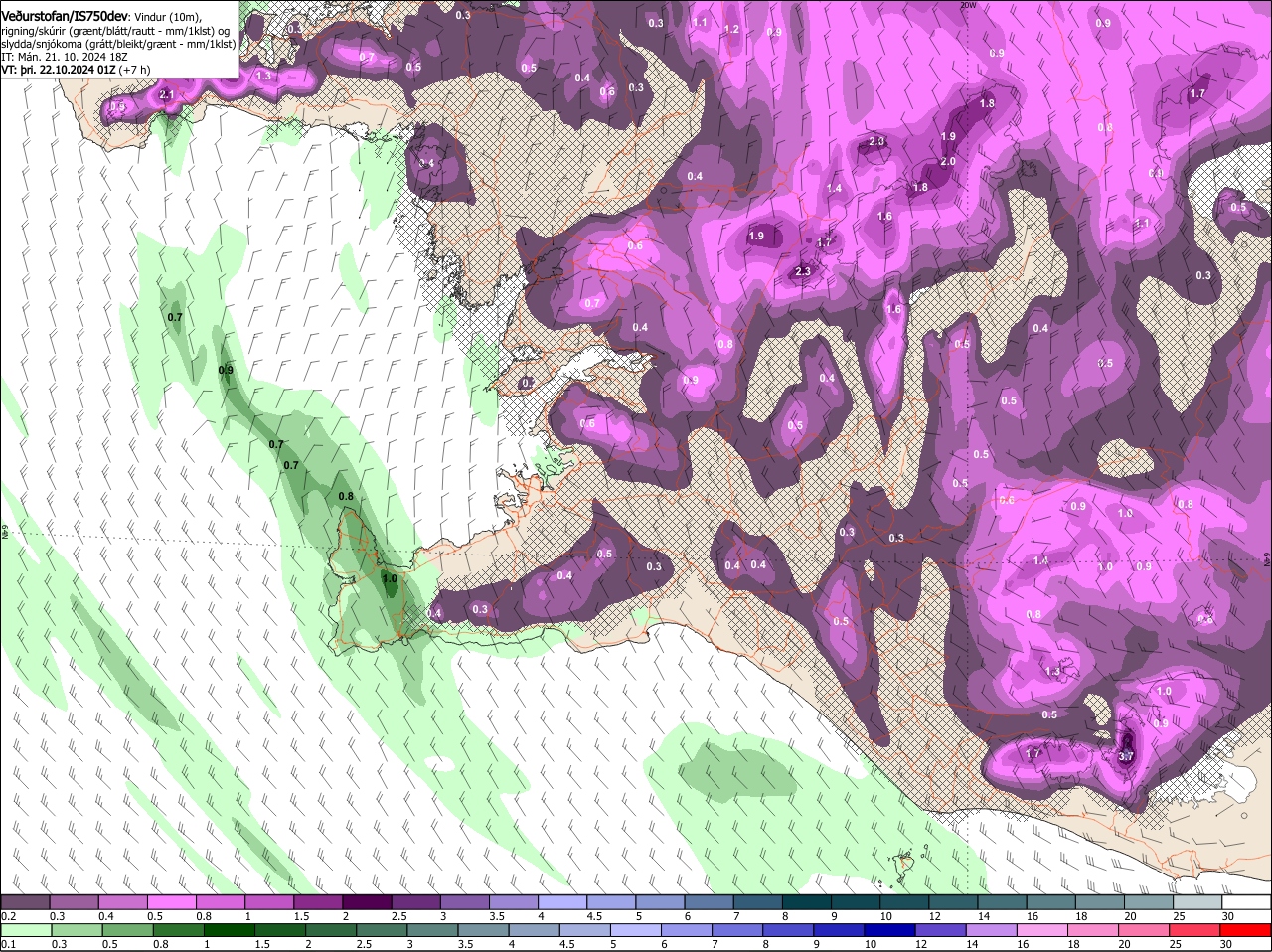The height and width of the screenshot is (952, 1272).
Task: Select the 'IT: Mán. 21. 10. 2024 18Z' line
Action: click(64, 57)
